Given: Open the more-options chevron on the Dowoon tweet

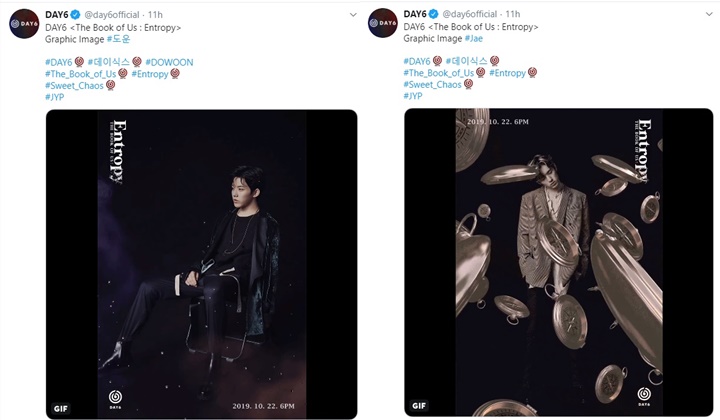Looking at the screenshot, I should [x=345, y=14].
